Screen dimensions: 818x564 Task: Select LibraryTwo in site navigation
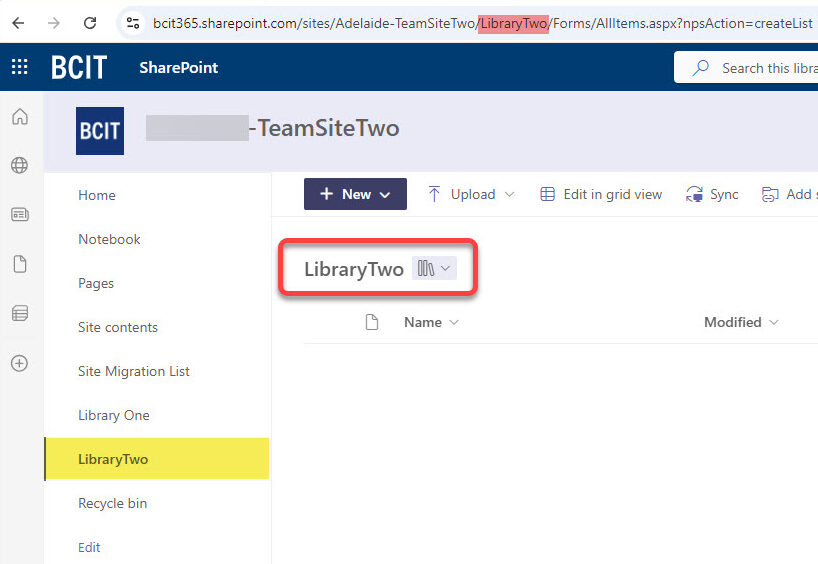(x=157, y=459)
